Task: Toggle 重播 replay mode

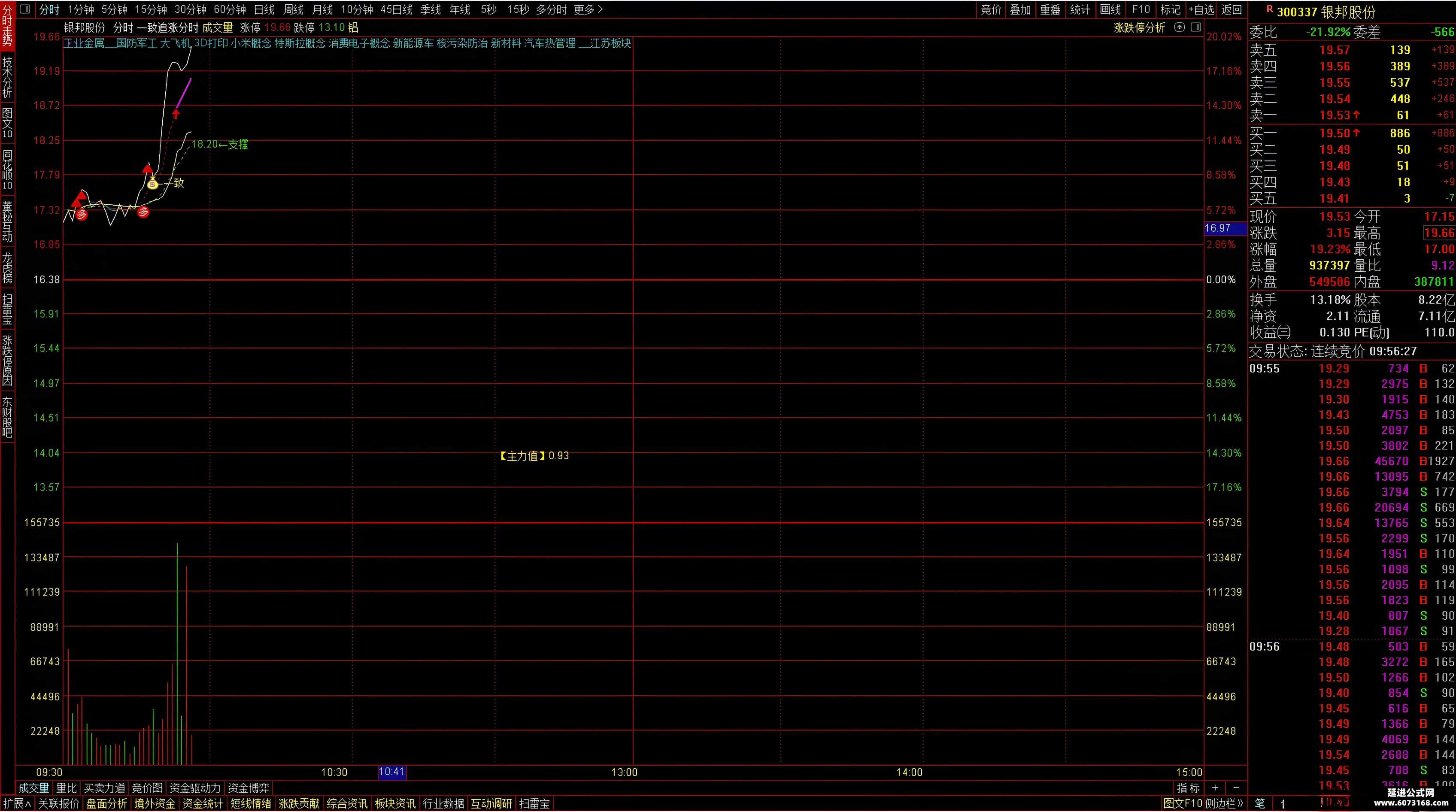Action: click(x=1050, y=9)
